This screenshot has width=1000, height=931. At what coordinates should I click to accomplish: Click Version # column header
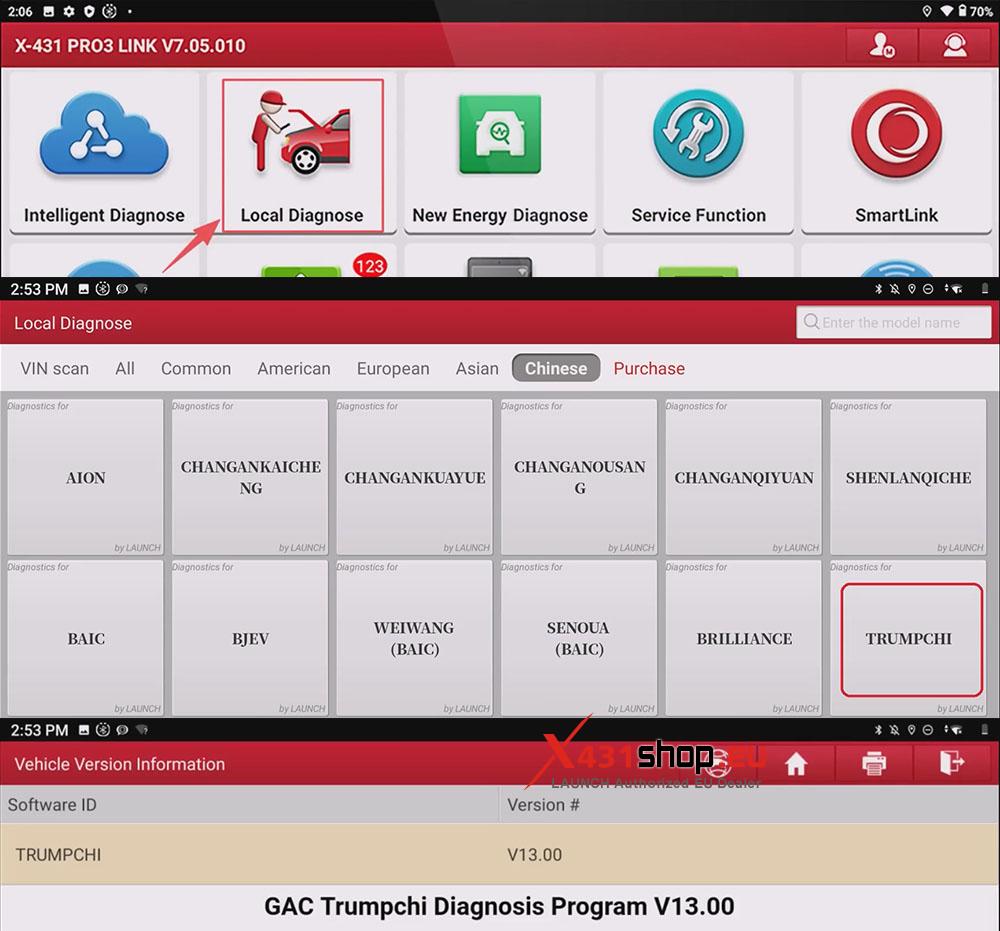coord(749,804)
